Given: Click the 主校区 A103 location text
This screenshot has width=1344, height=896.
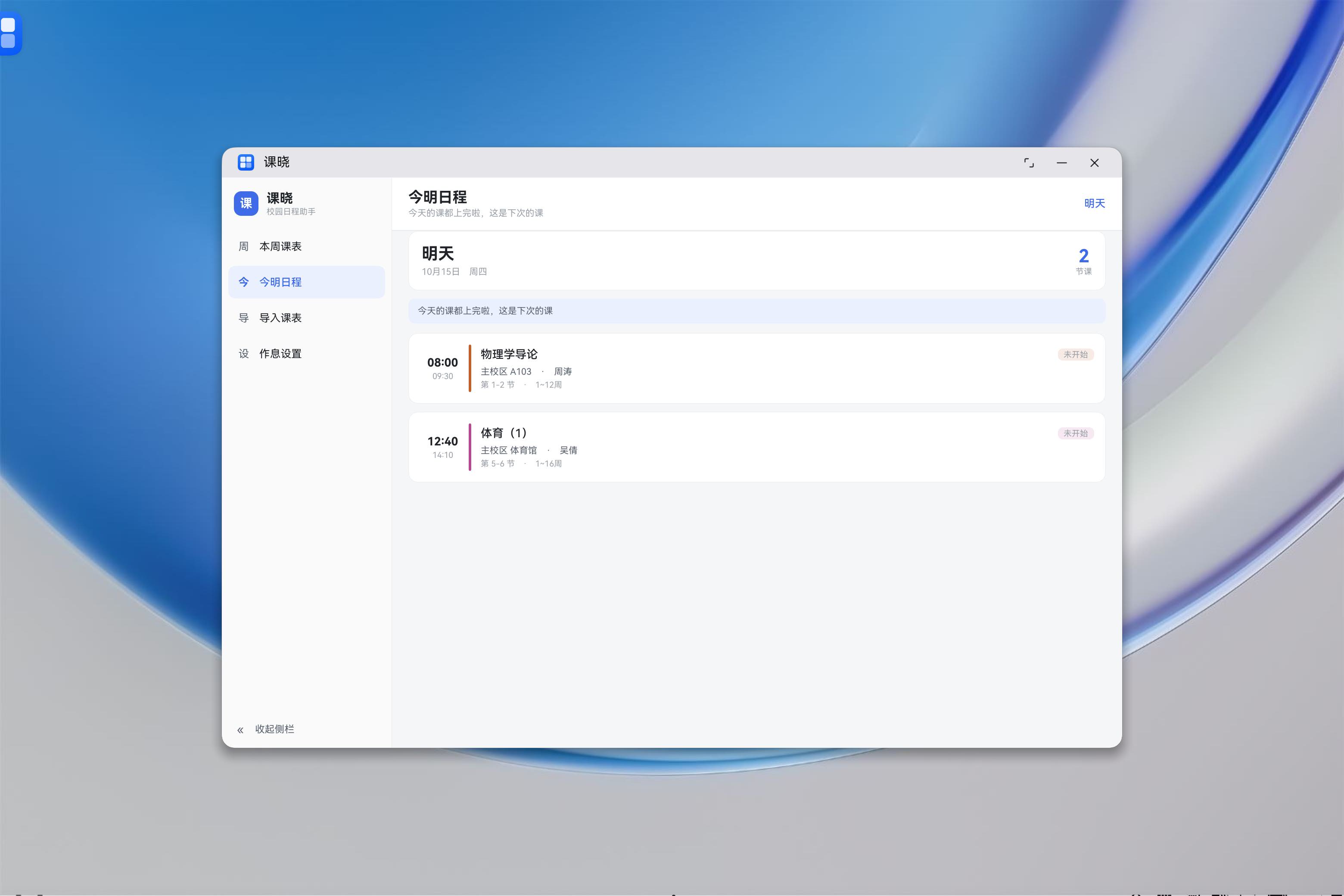Looking at the screenshot, I should 506,371.
